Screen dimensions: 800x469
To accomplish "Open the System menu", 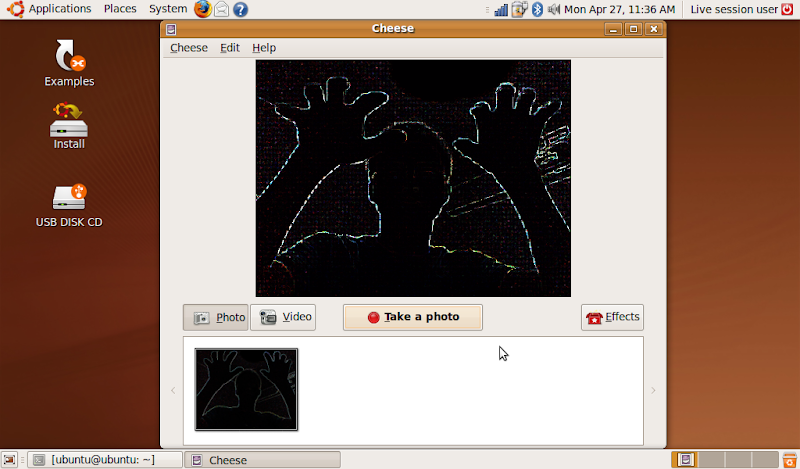I will (168, 9).
